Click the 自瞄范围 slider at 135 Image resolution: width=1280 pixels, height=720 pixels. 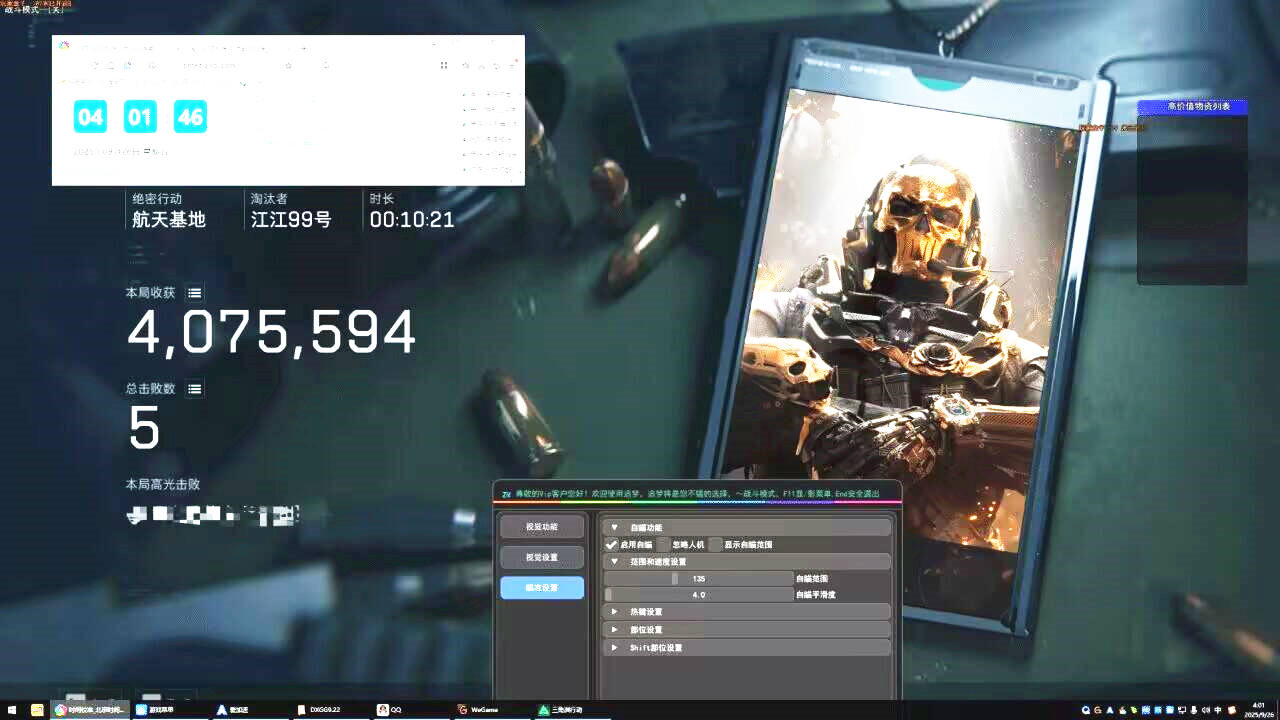pos(699,578)
